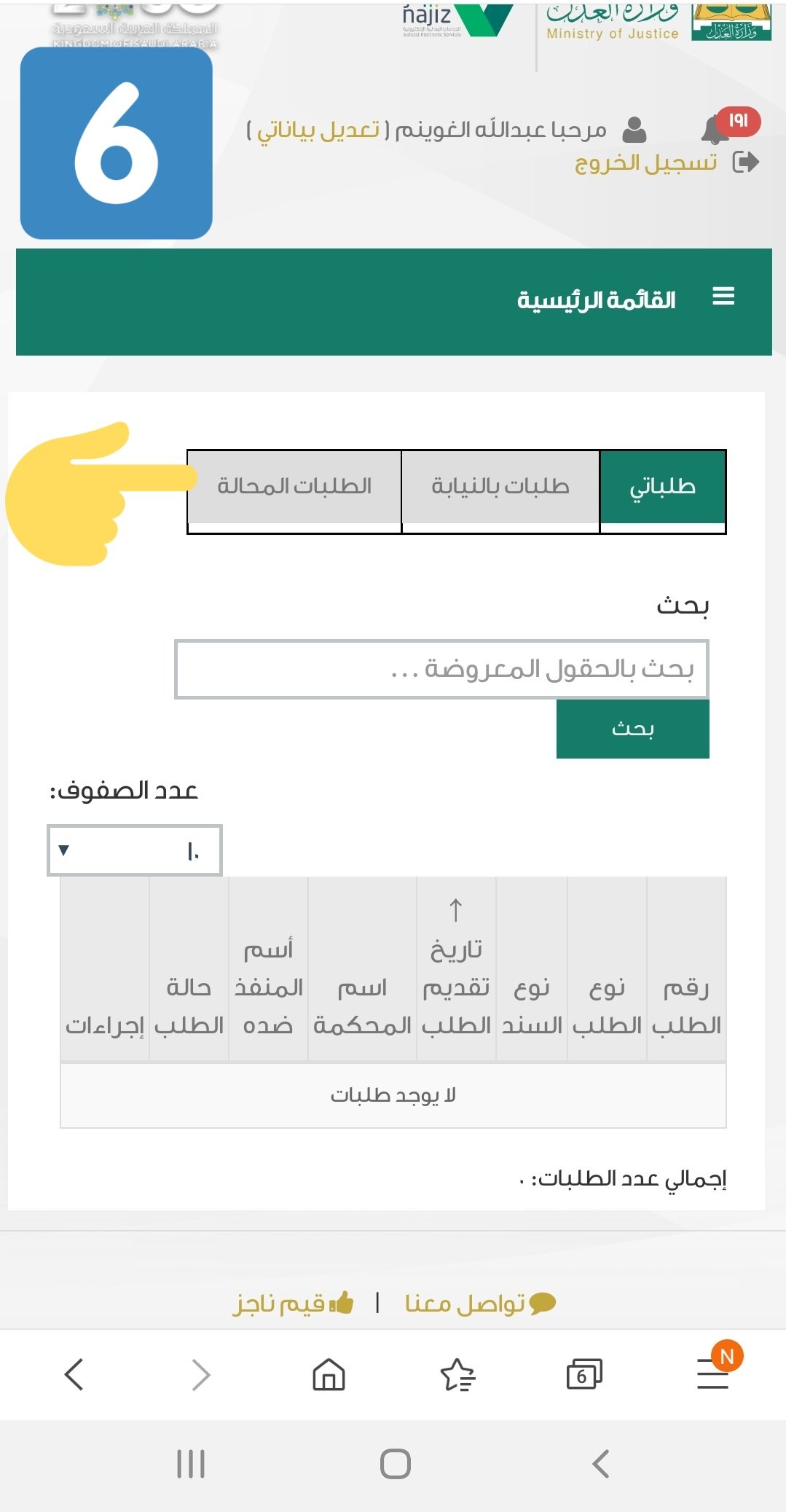Open browser bookmarks star icon

(x=457, y=1375)
